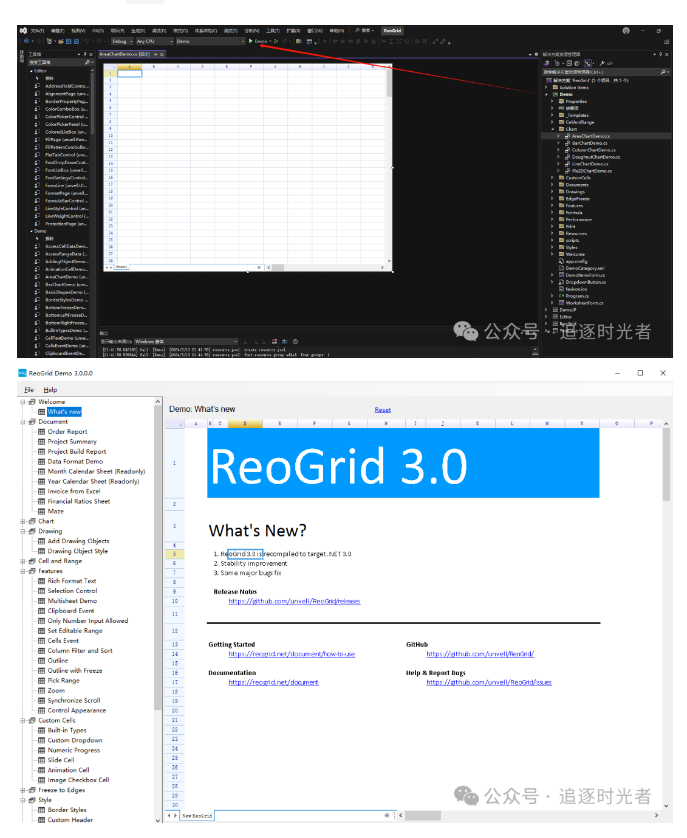This screenshot has height=838, width=687.
Task: Click the Reset link in demo header
Action: 383,410
